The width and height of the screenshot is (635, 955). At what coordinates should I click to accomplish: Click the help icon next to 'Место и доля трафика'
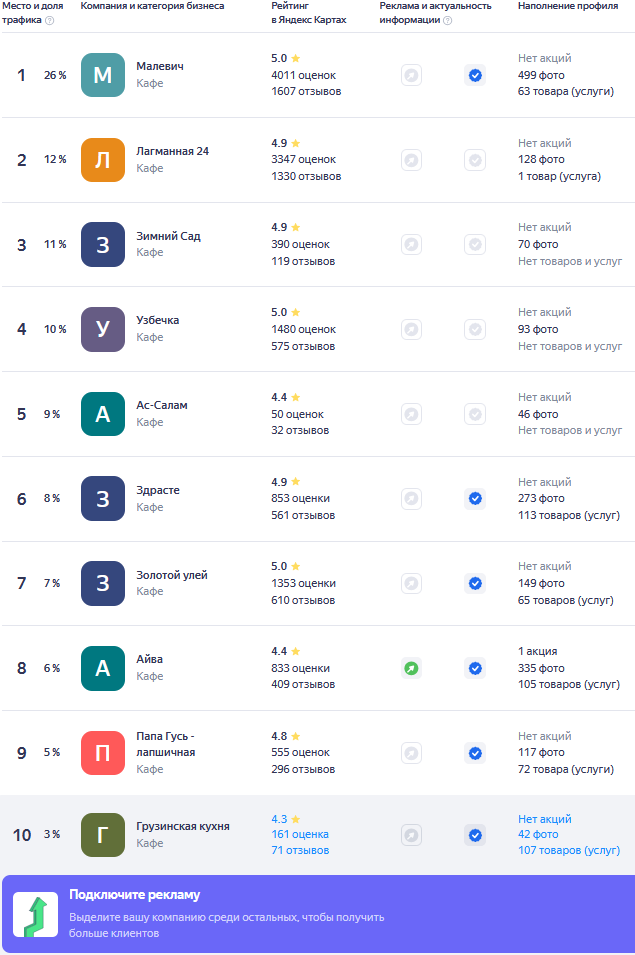pos(50,20)
